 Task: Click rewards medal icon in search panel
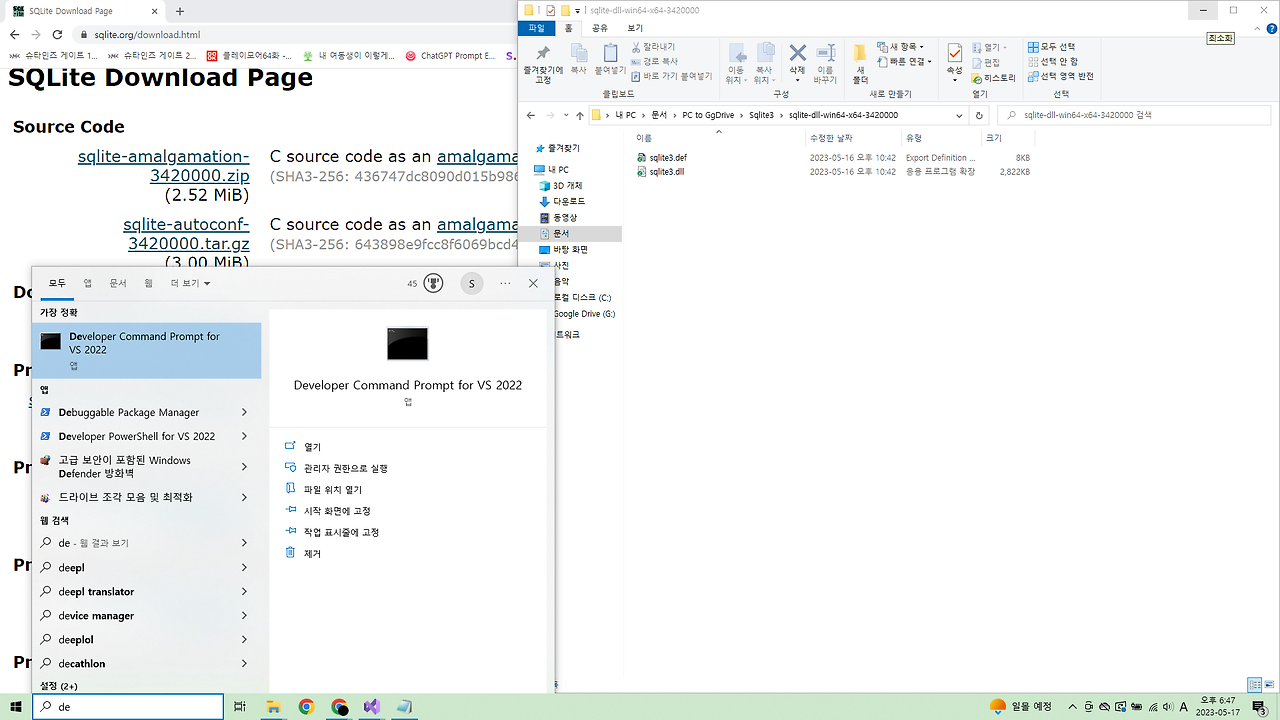click(x=433, y=283)
